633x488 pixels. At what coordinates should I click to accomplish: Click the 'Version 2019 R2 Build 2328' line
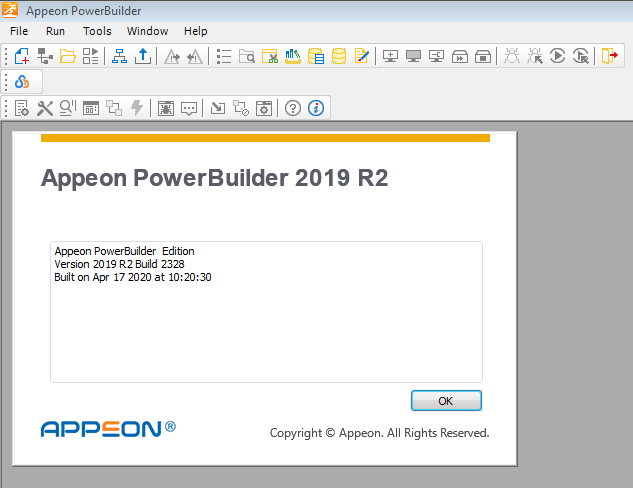pyautogui.click(x=119, y=264)
